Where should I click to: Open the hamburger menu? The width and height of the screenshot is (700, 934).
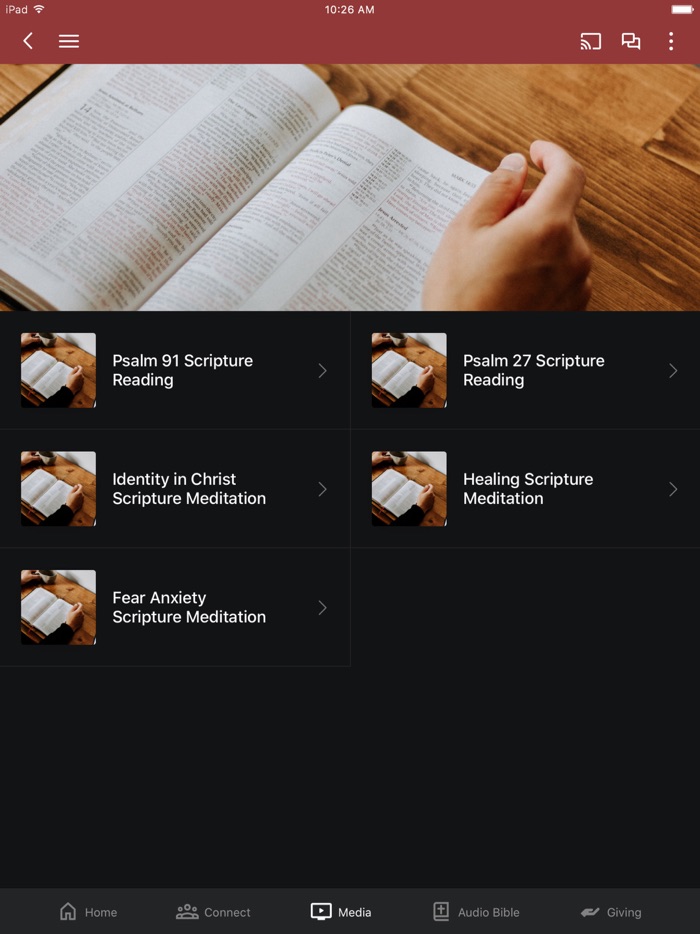point(69,41)
